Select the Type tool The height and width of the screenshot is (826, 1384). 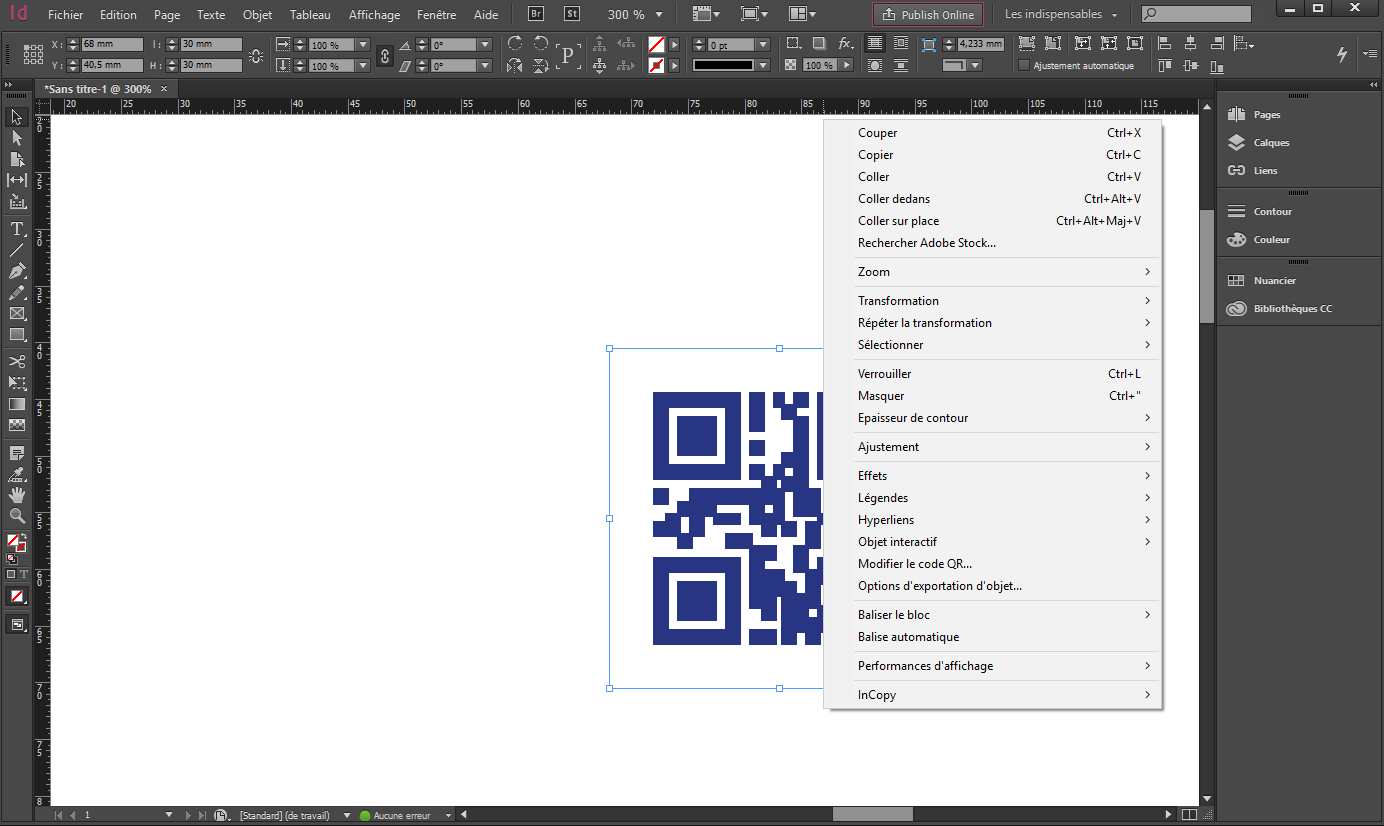(x=16, y=228)
